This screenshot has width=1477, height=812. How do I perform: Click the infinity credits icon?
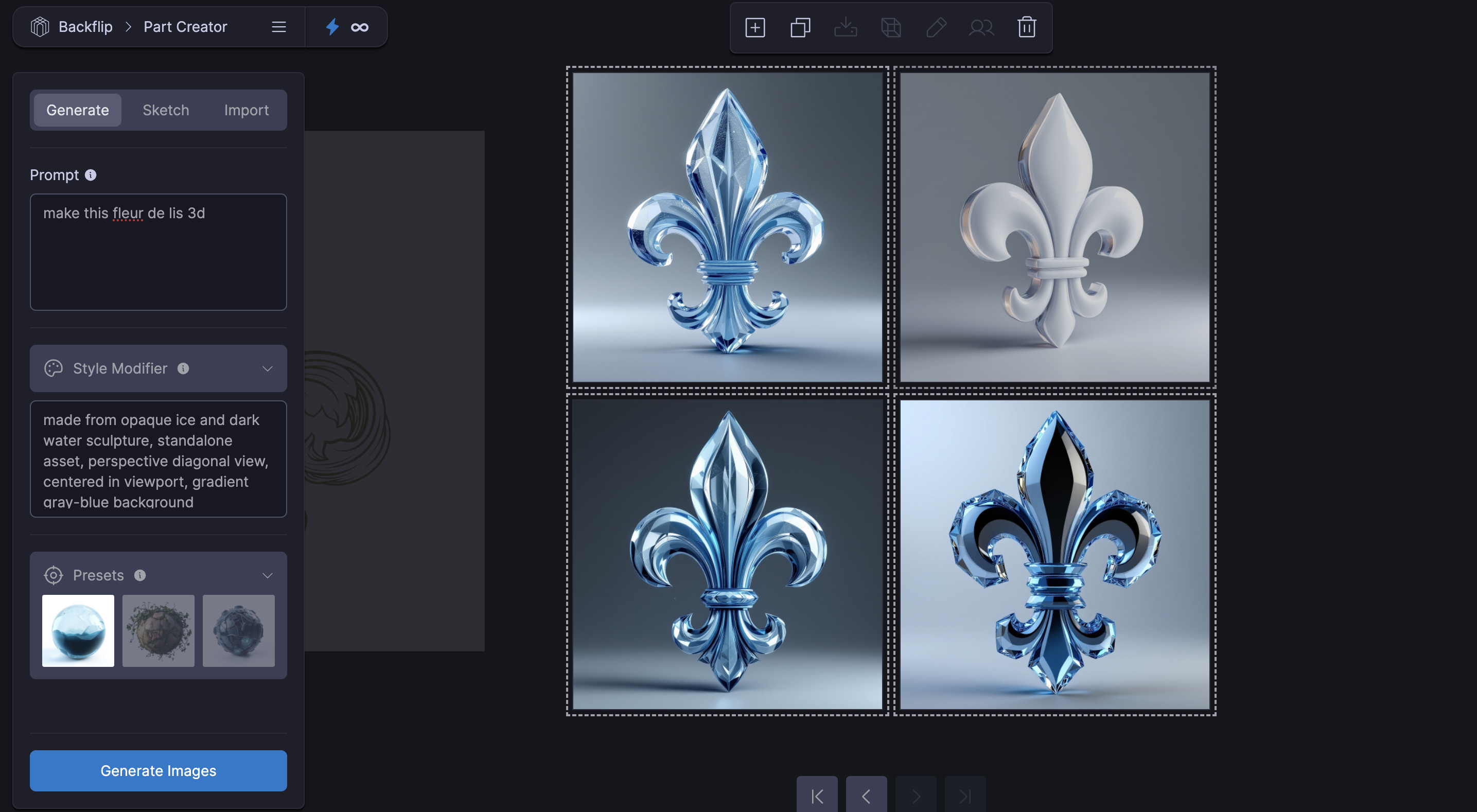pos(360,27)
